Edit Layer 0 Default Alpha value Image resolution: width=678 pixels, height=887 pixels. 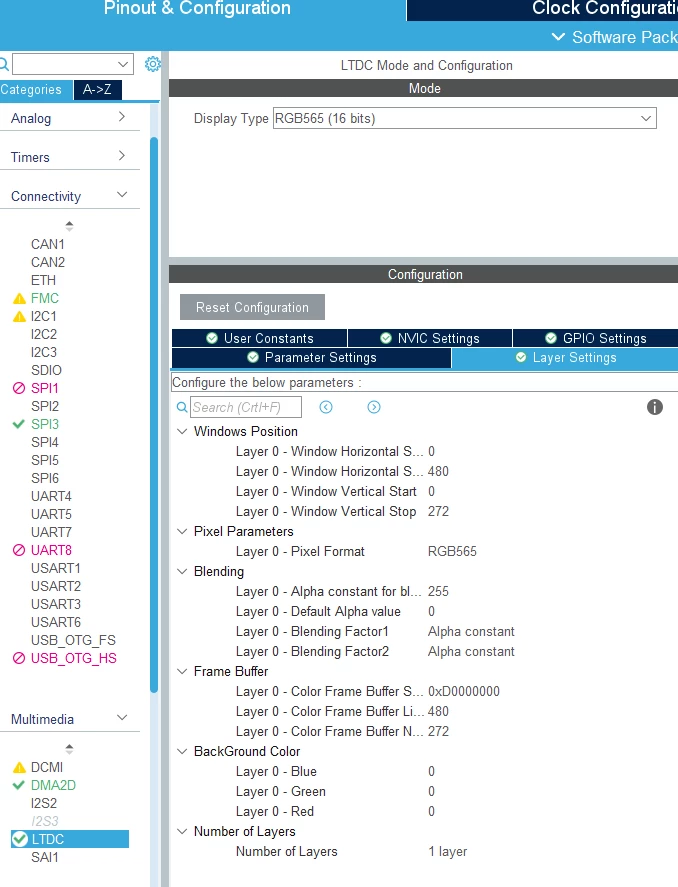431,612
